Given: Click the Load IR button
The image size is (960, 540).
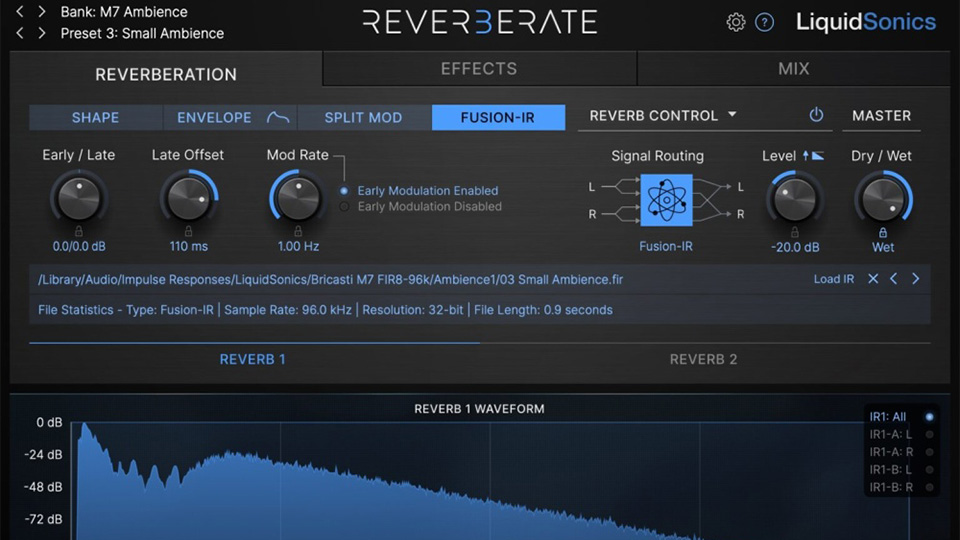Looking at the screenshot, I should 833,279.
